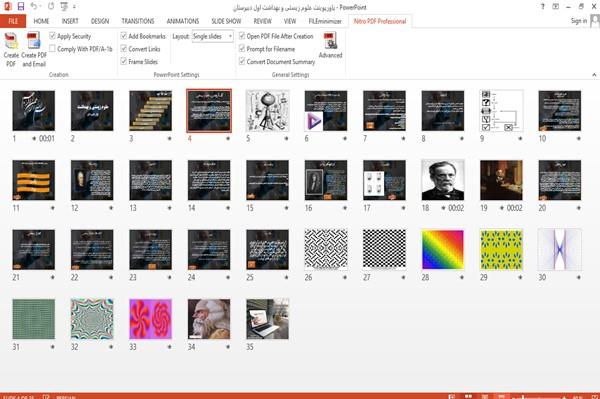Open the FILE tab

(x=13, y=21)
